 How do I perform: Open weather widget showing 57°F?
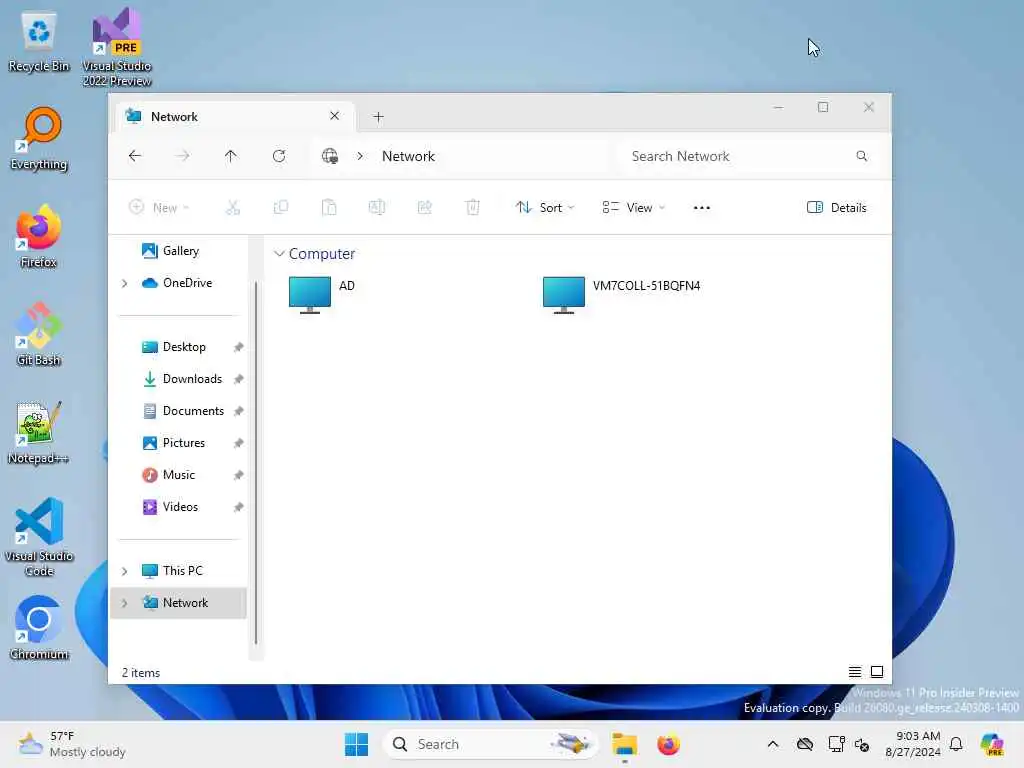pos(72,744)
